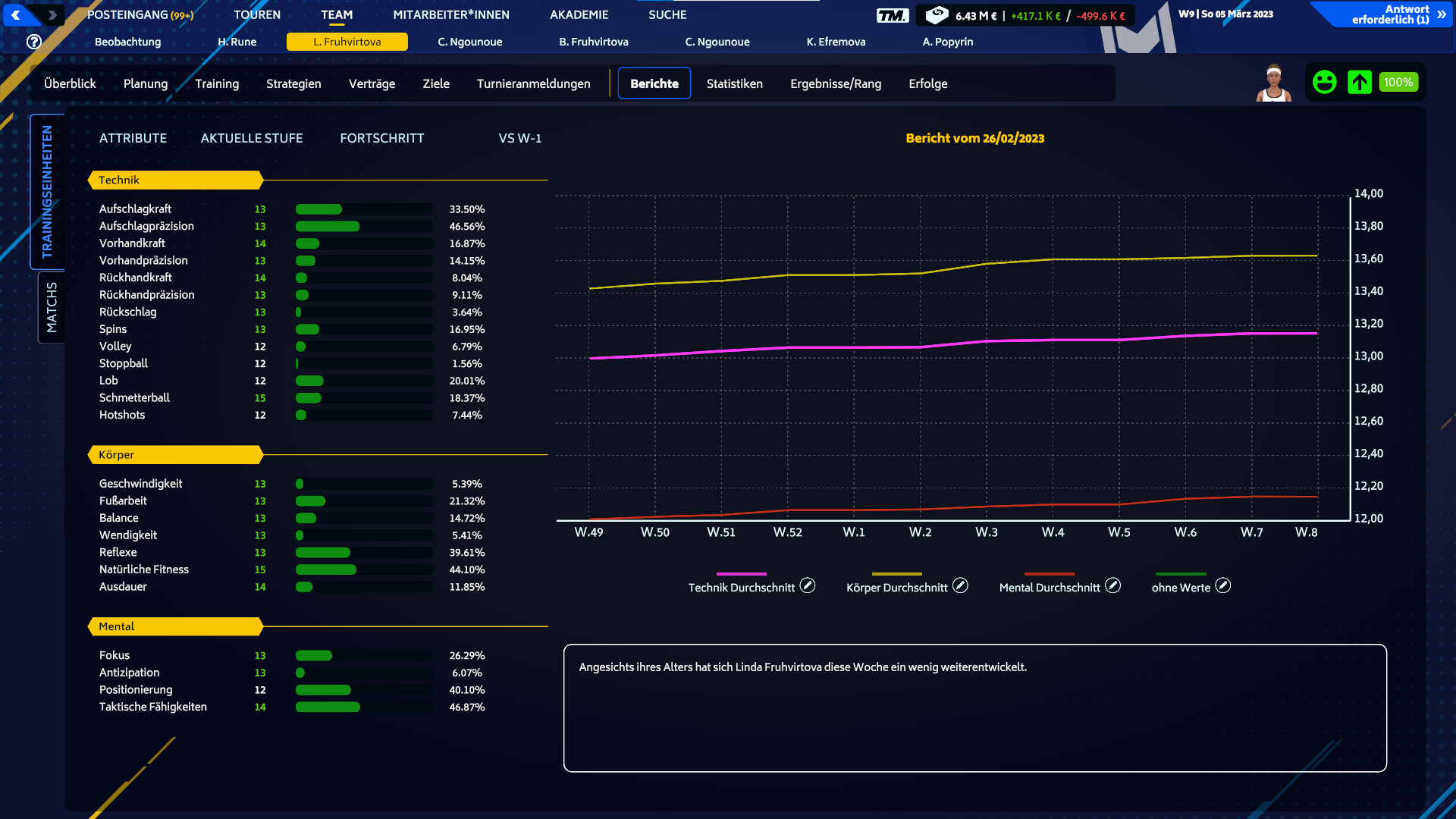This screenshot has height=819, width=1456.
Task: Click the back navigation arrow
Action: 16,14
